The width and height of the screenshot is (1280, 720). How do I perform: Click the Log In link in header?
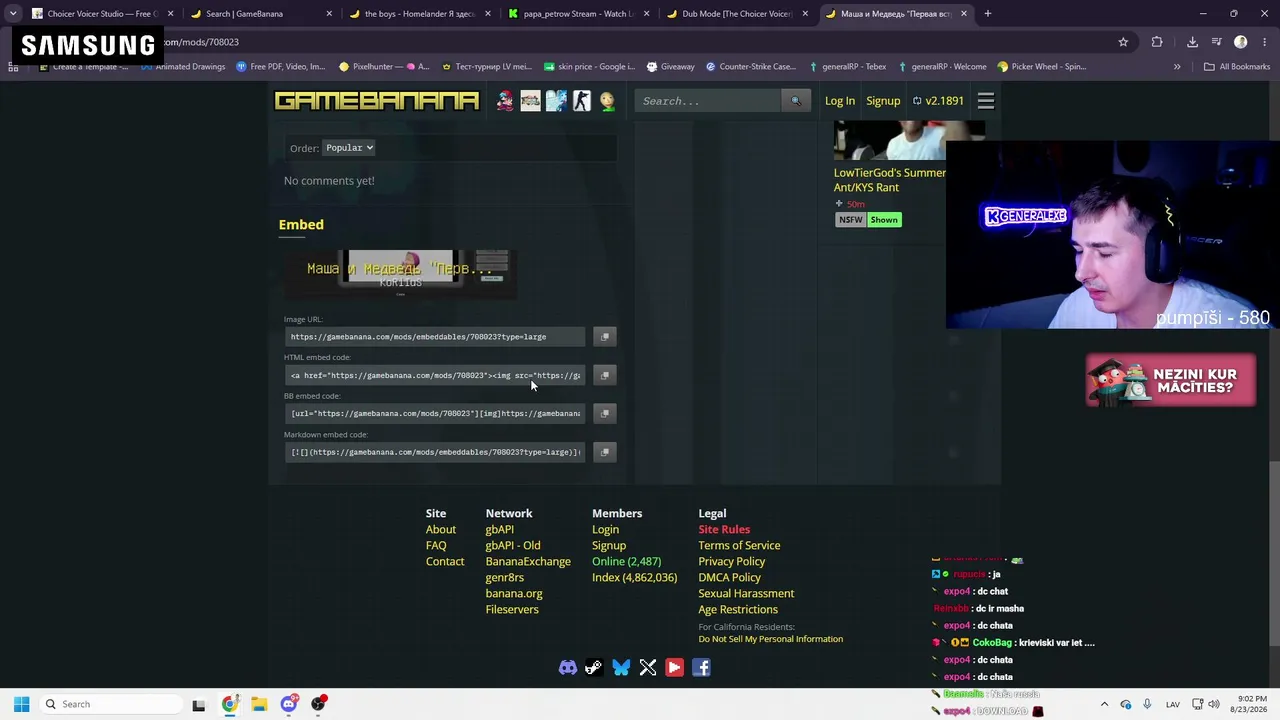(840, 101)
